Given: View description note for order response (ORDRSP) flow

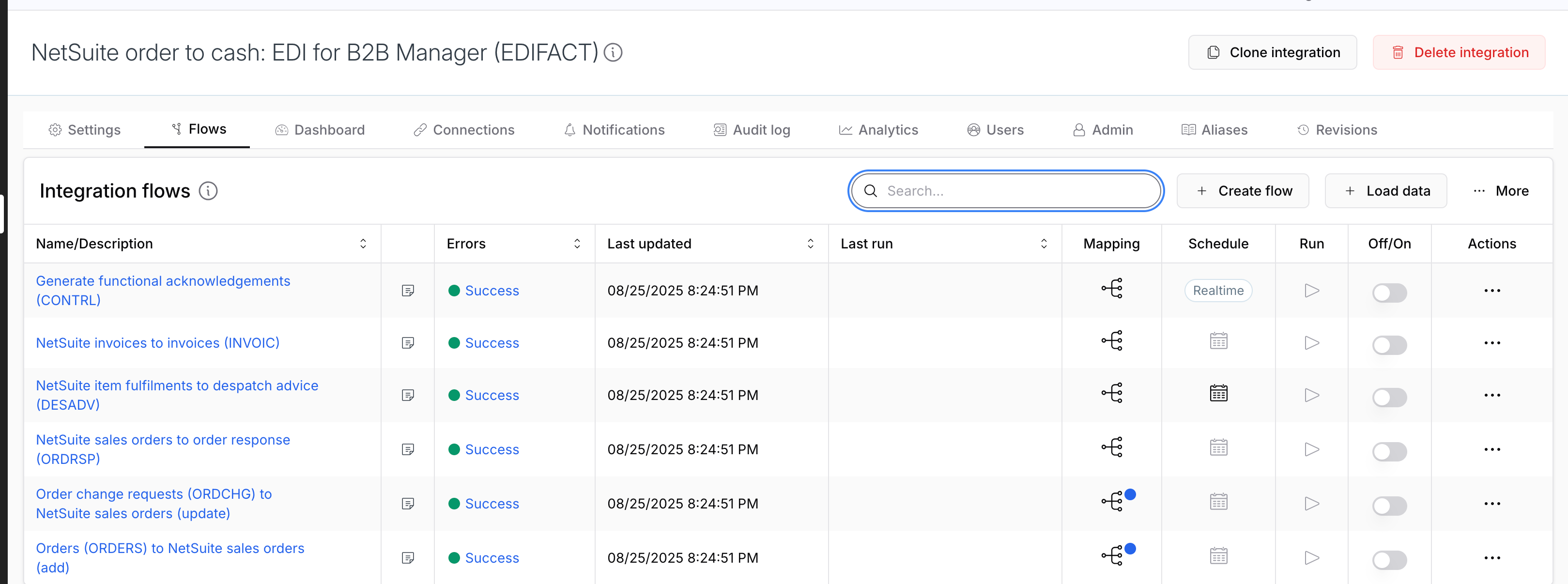Looking at the screenshot, I should (408, 449).
